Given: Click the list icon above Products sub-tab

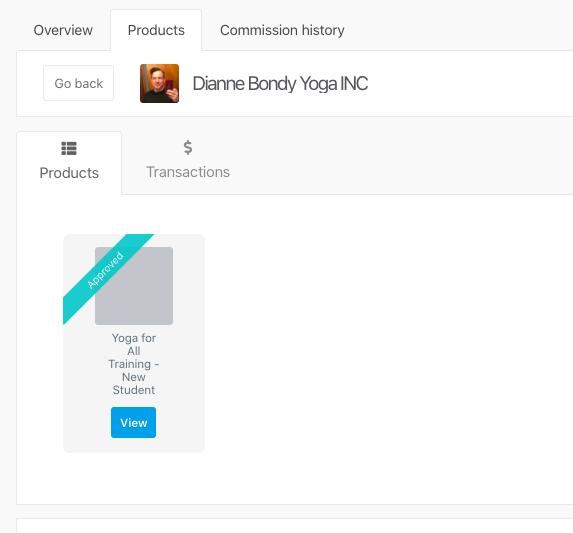Looking at the screenshot, I should tap(69, 148).
